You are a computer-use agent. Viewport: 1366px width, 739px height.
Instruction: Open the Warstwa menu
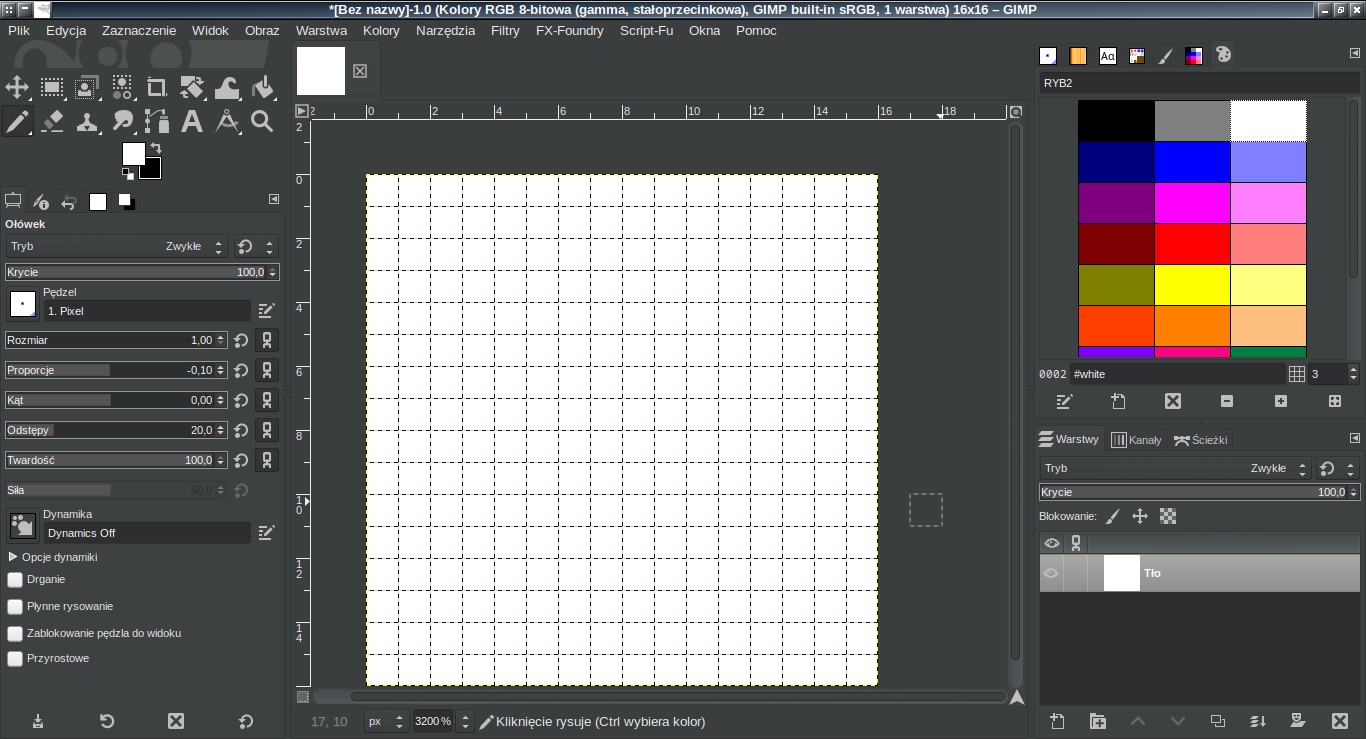pos(321,30)
